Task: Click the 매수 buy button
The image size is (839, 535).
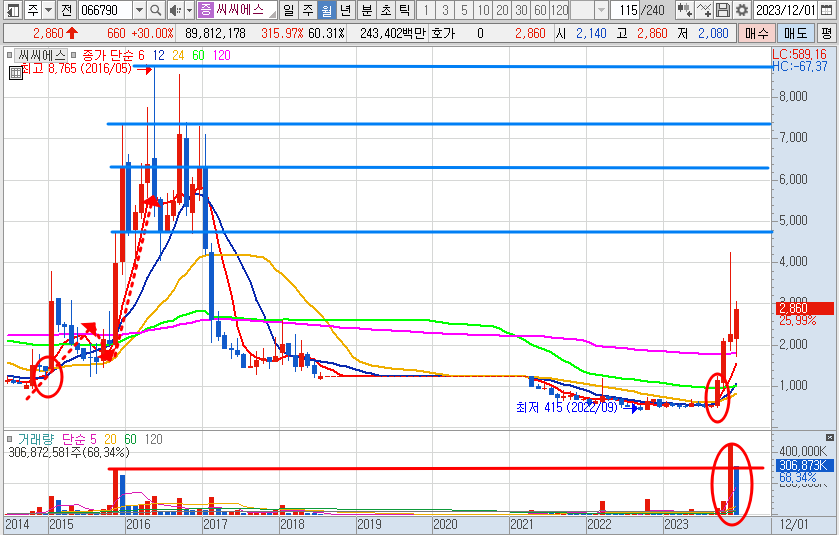Action: click(756, 33)
